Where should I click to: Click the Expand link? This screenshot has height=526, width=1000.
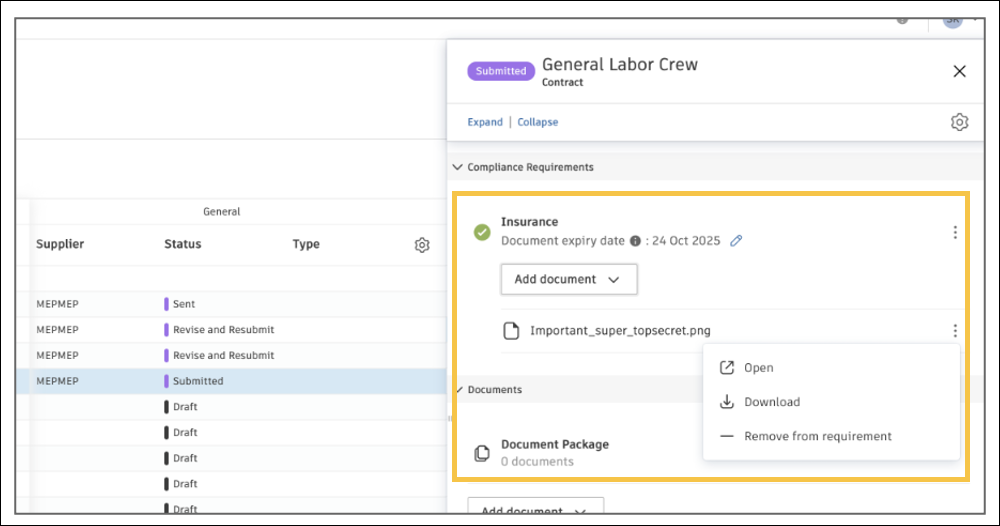pyautogui.click(x=485, y=122)
